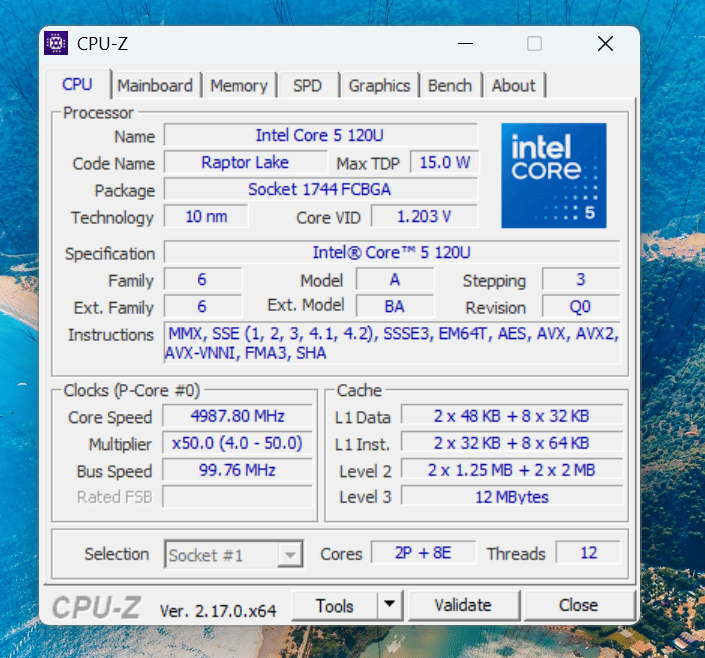Open the SPD tab

click(308, 85)
